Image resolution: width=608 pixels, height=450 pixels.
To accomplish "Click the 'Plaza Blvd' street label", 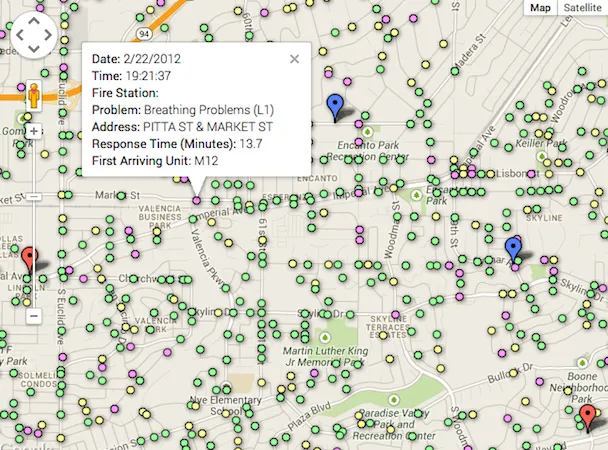I will 309,416.
